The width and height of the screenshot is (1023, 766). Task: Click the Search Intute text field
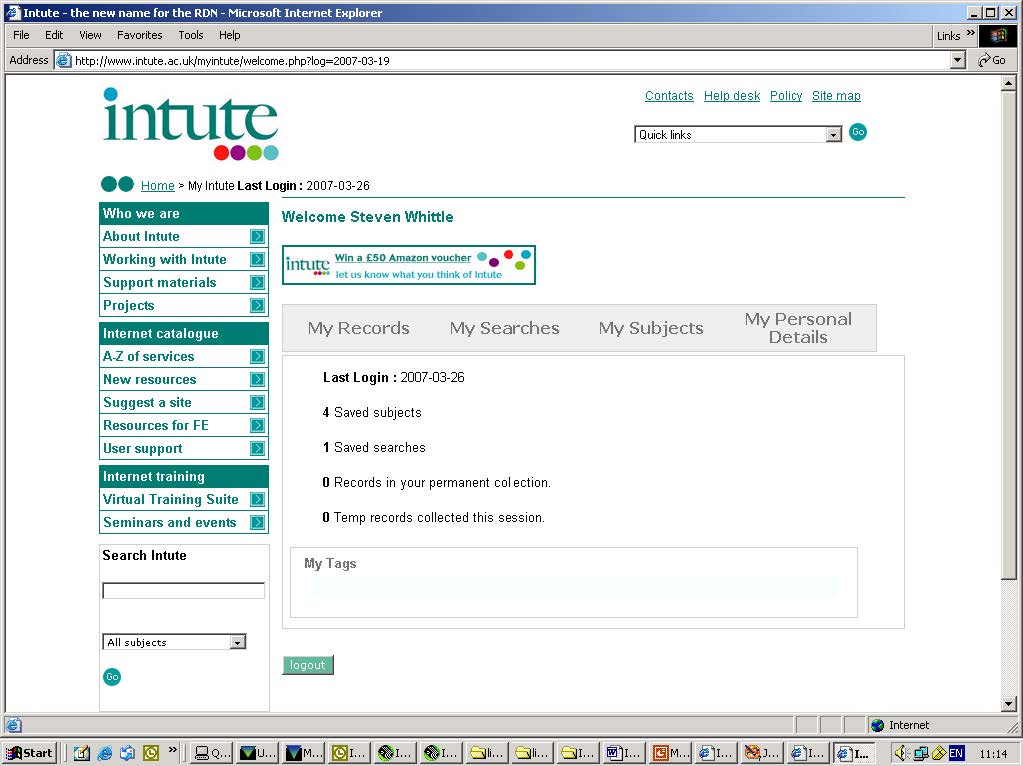(x=183, y=590)
